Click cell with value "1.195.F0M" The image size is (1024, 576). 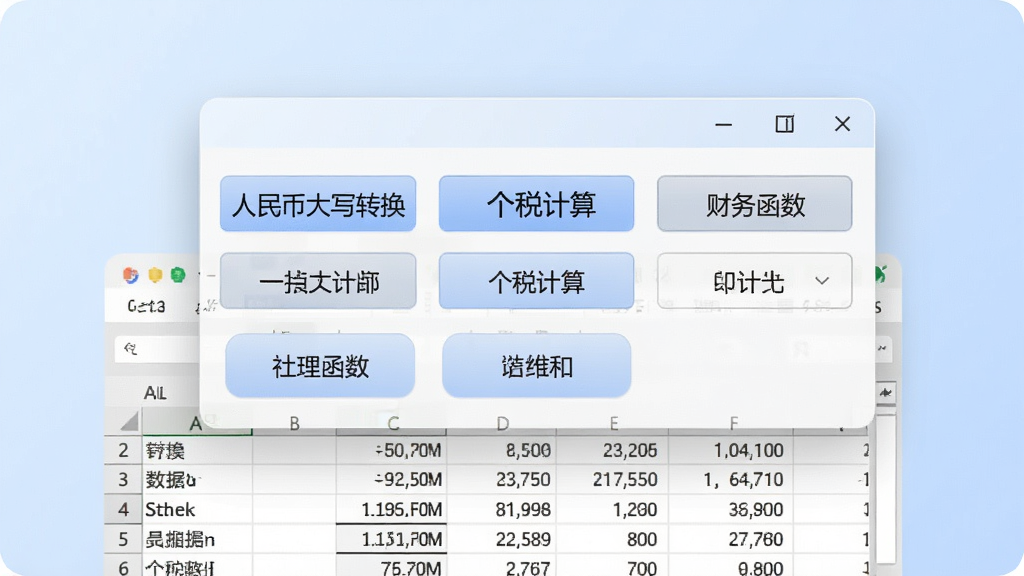tap(391, 509)
